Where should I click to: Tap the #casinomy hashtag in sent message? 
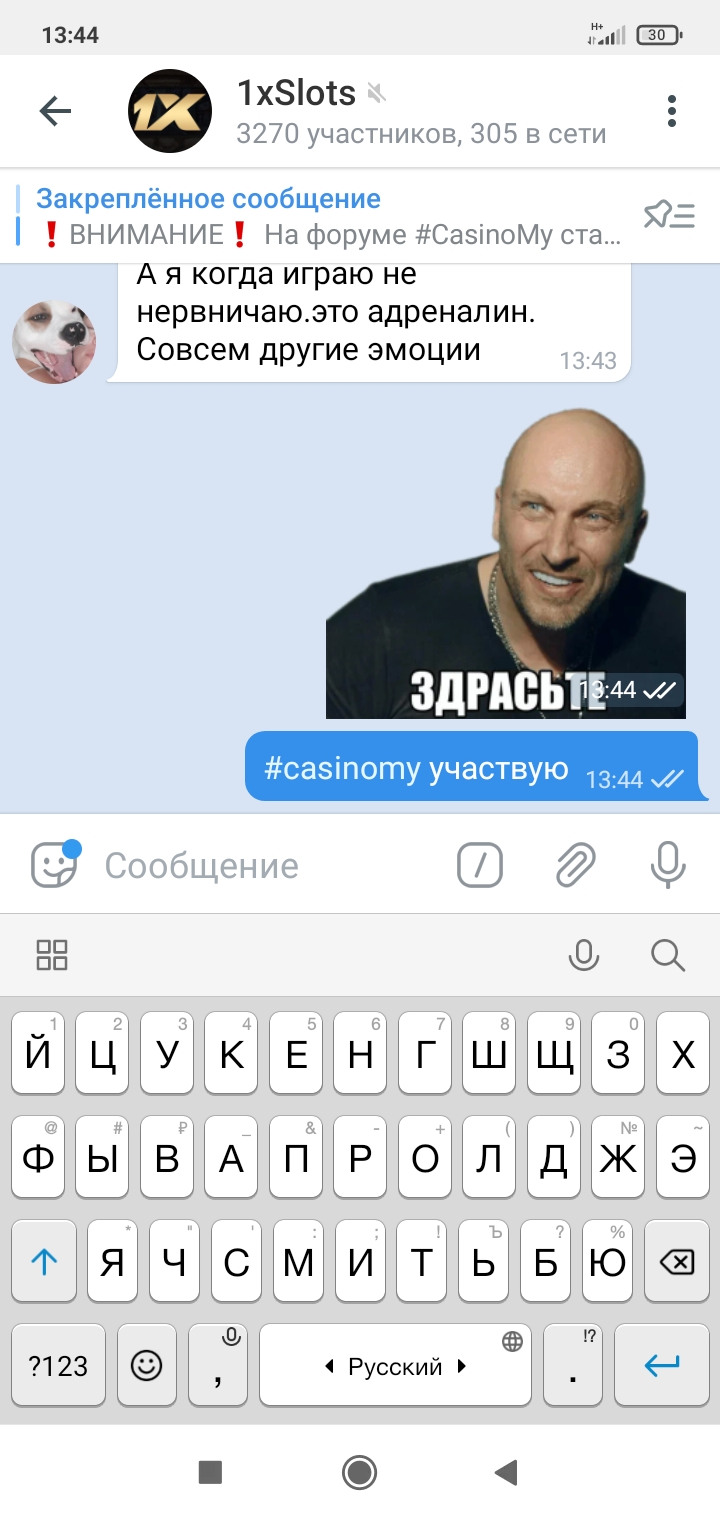pos(342,768)
